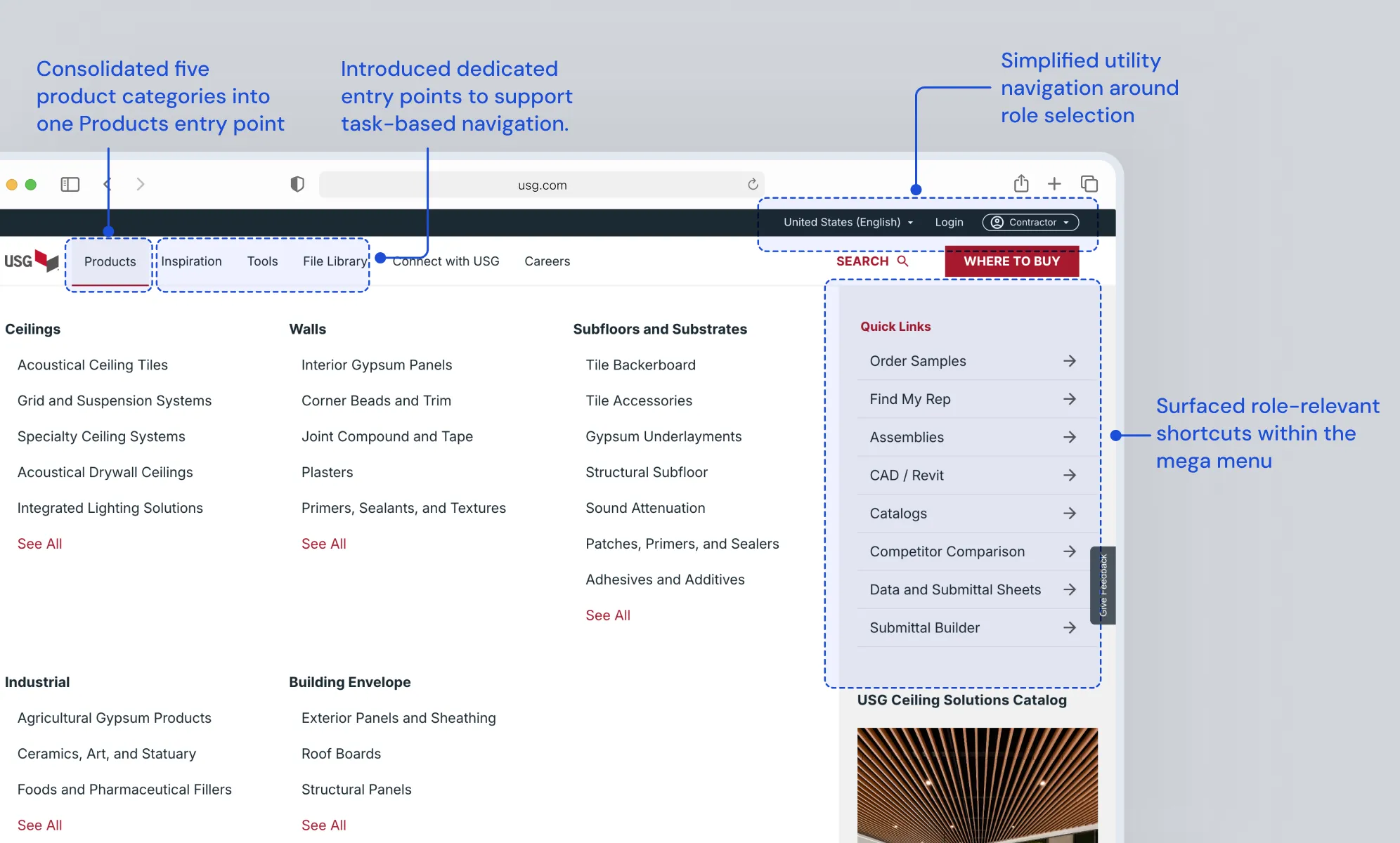Click the Give Feedback side tab
This screenshot has width=1400, height=843.
1103,585
